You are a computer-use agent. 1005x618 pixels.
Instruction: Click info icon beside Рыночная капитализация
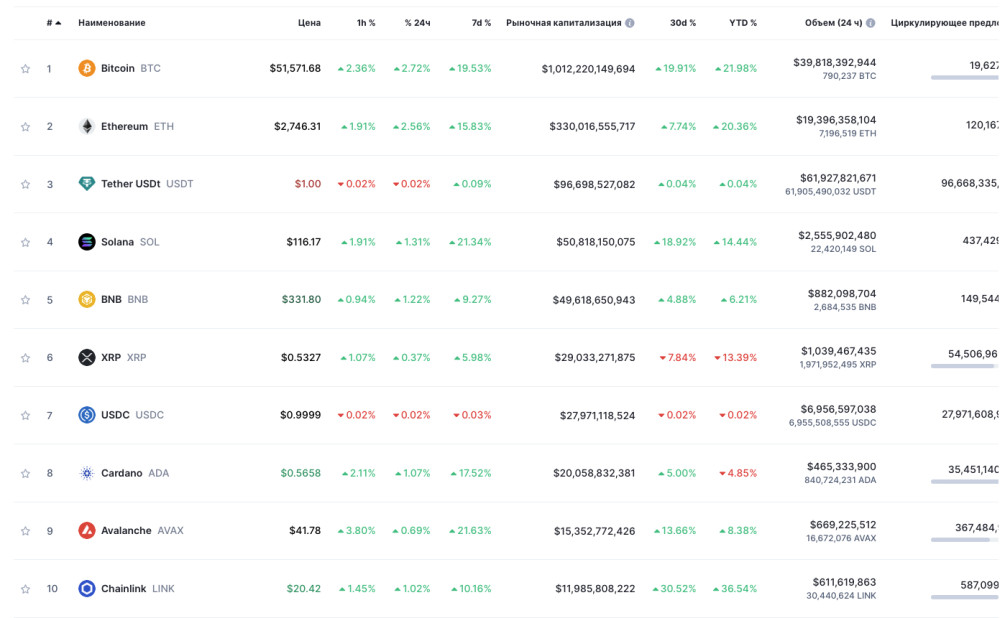(x=630, y=22)
